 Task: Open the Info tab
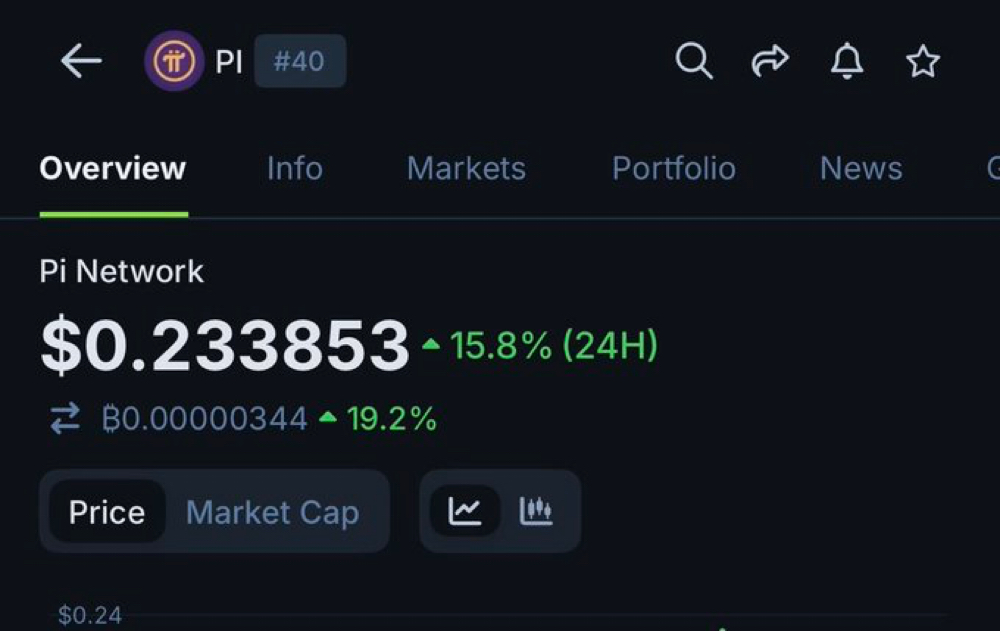tap(294, 168)
